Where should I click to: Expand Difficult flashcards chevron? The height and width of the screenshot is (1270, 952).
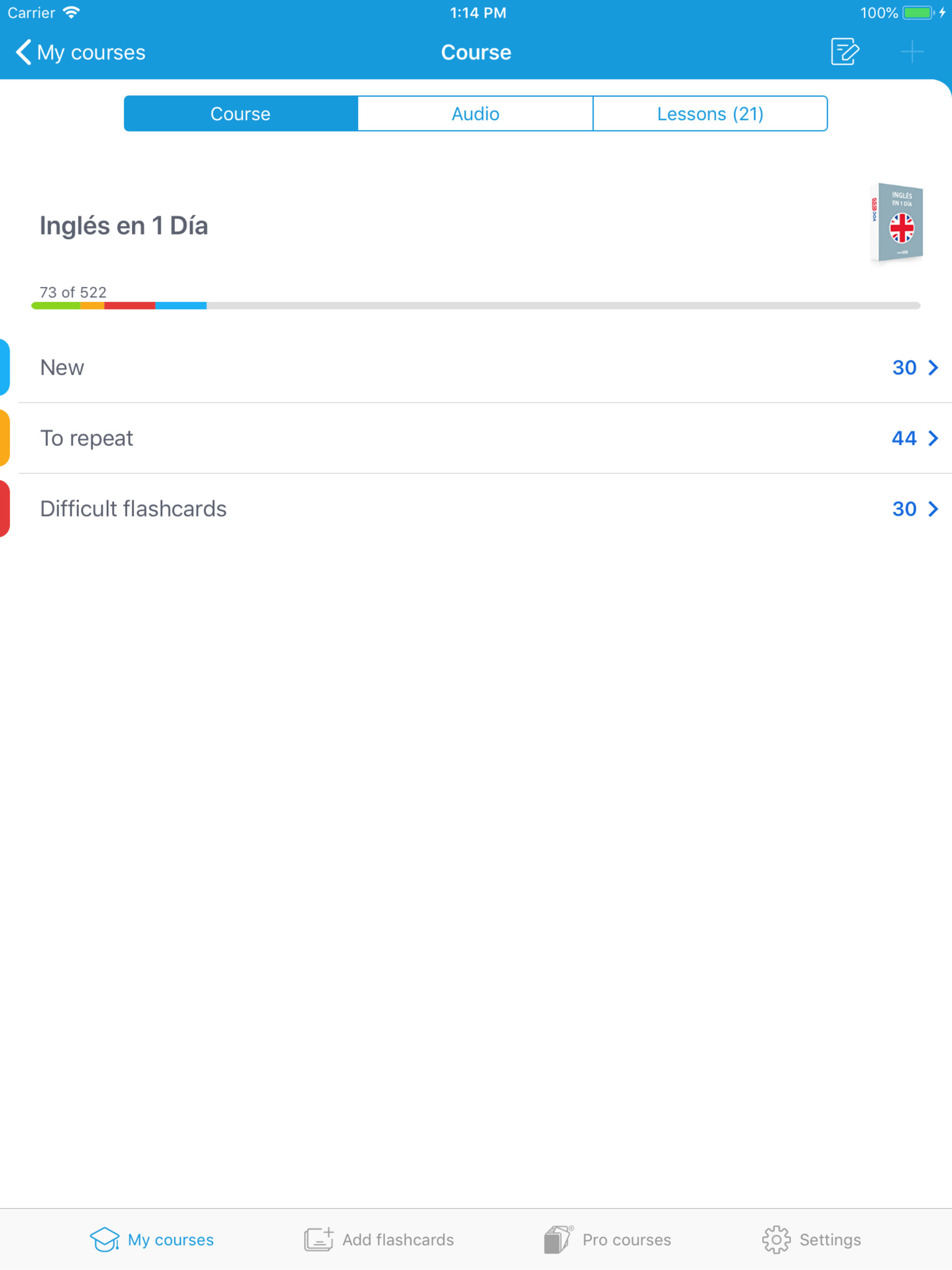(x=933, y=509)
